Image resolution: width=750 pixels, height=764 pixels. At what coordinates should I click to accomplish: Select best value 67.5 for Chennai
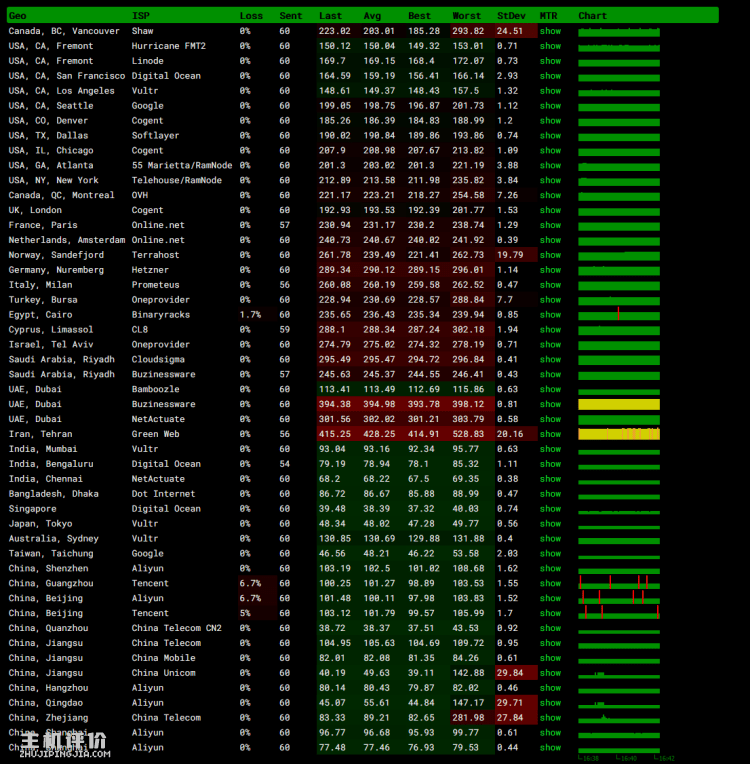pos(419,479)
